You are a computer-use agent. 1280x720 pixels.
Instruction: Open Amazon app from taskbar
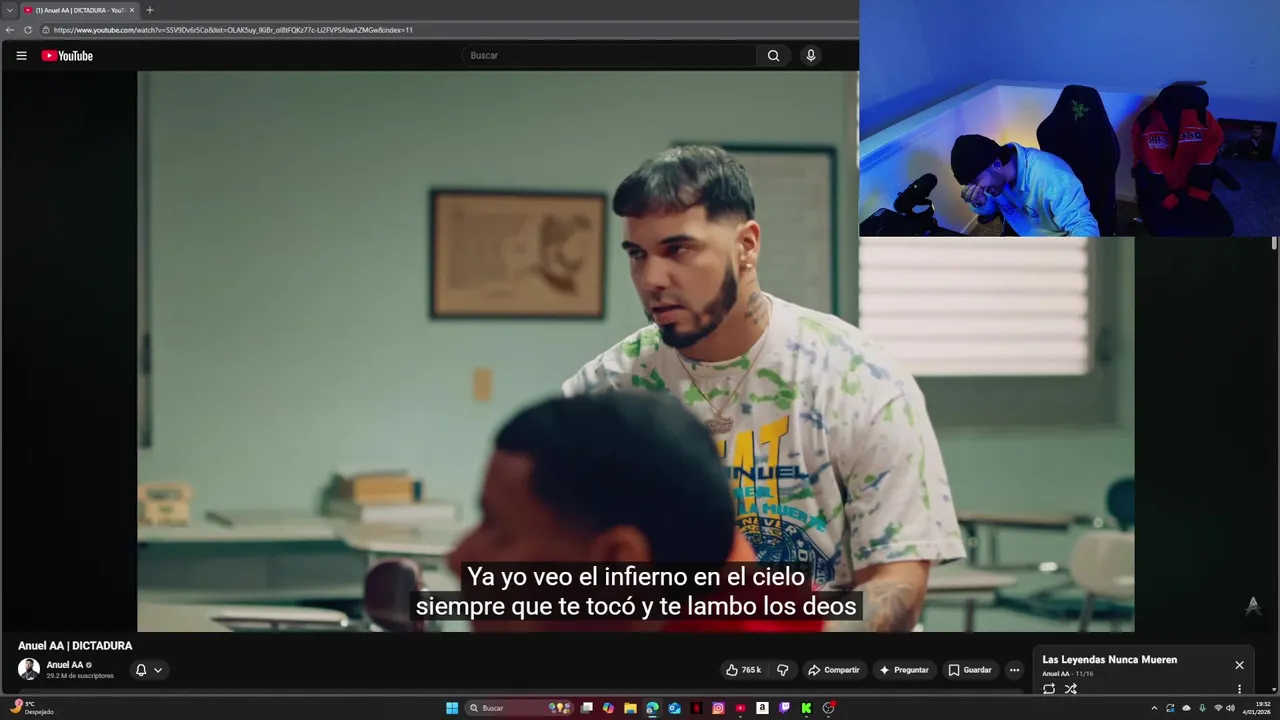pos(762,708)
